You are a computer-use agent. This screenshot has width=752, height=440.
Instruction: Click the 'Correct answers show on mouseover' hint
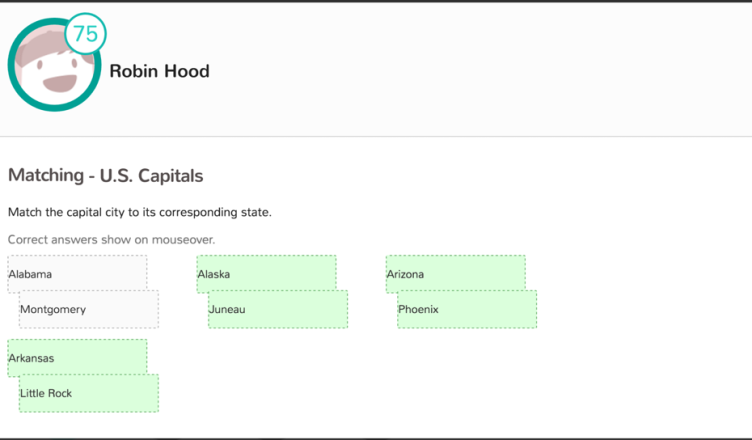(111, 239)
